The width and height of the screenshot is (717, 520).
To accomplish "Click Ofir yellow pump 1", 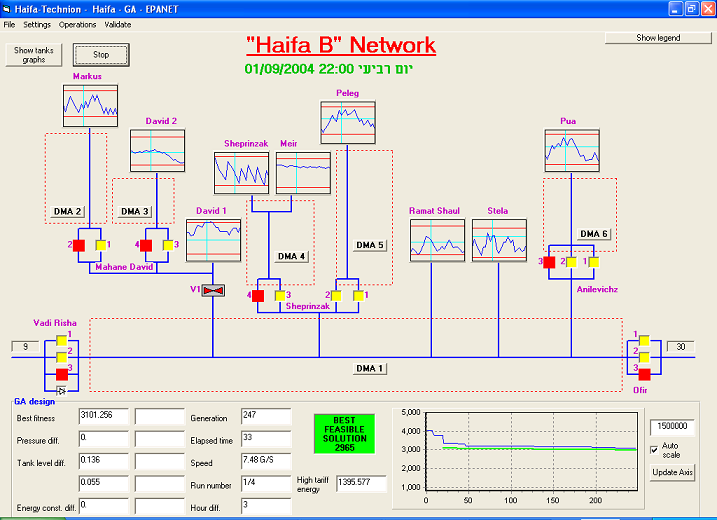I will tap(644, 341).
